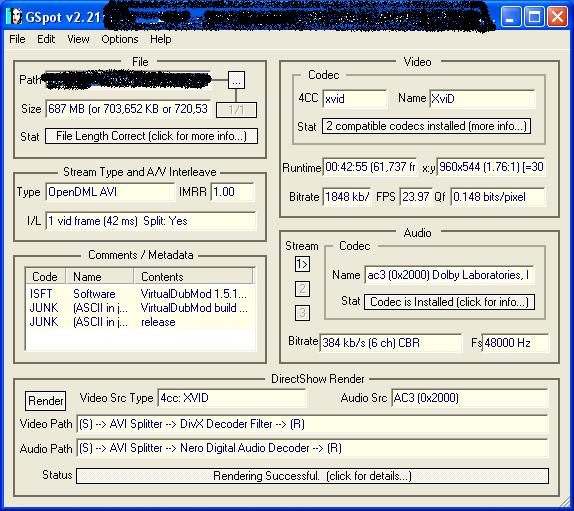Open the file browse button next to Path
The width and height of the screenshot is (574, 511).
pyautogui.click(x=236, y=80)
